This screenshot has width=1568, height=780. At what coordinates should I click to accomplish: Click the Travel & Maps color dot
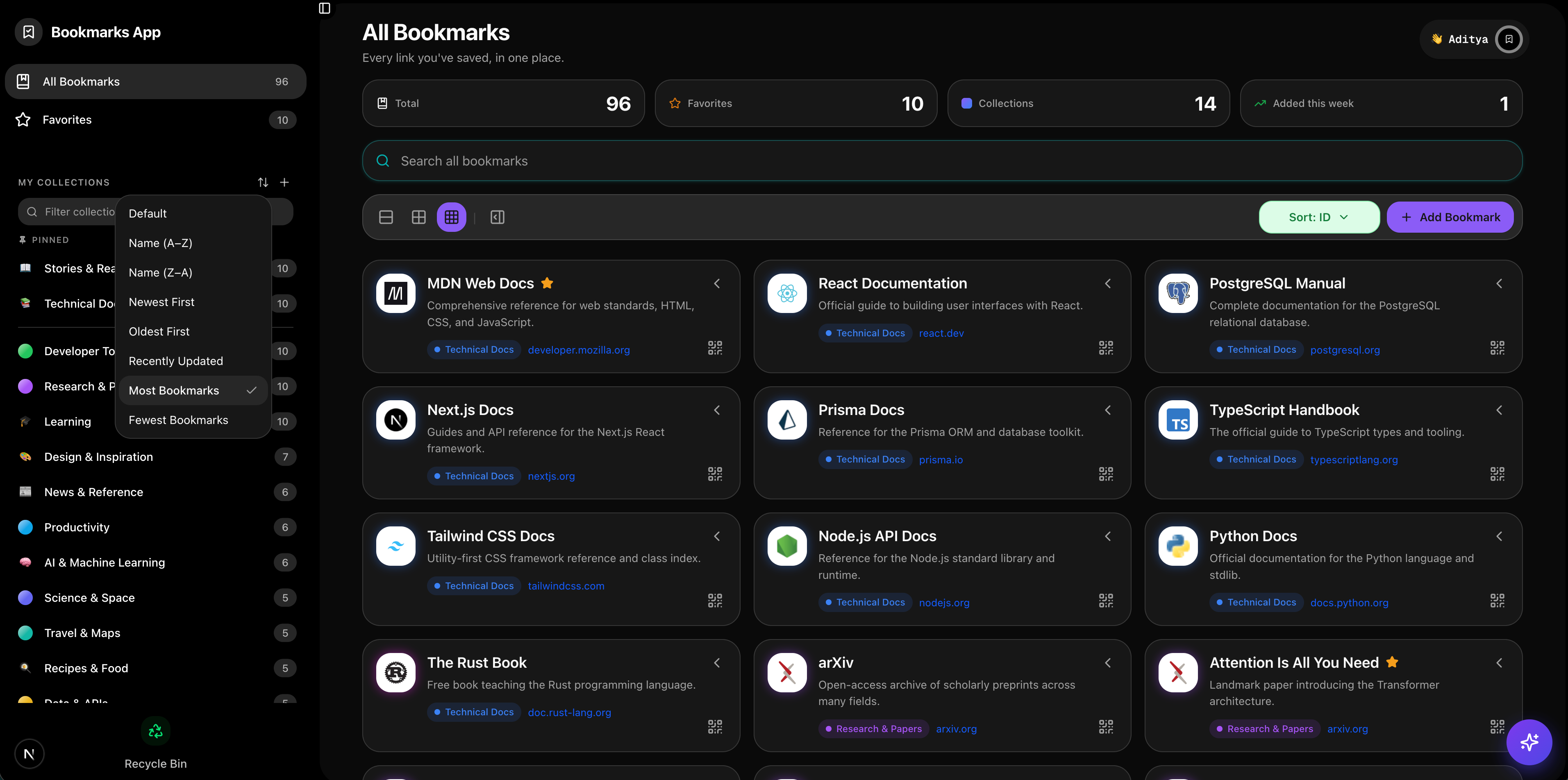[25, 633]
